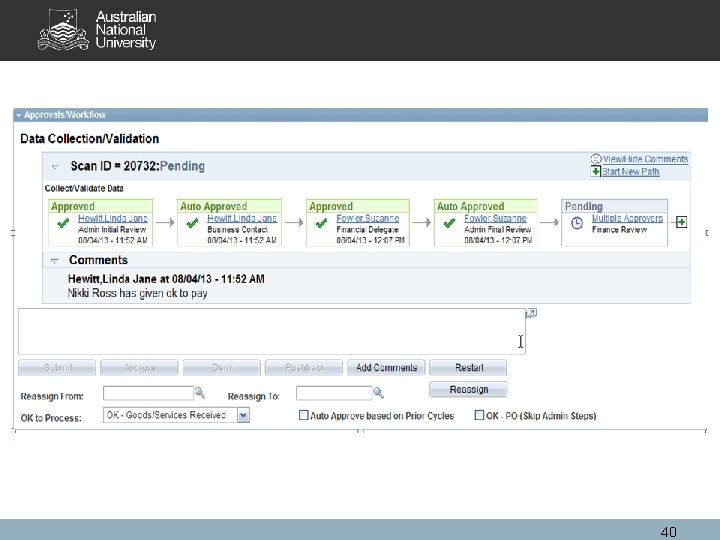Open lookup magnifier for Reassign To
The width and height of the screenshot is (720, 540).
pos(378,393)
